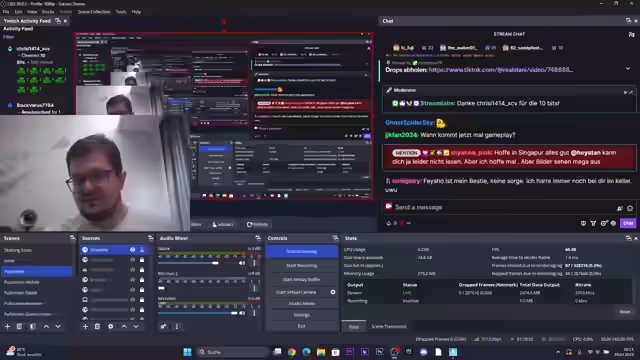
Task: Open advanced audio properties icon in mixer
Action: click(163, 327)
